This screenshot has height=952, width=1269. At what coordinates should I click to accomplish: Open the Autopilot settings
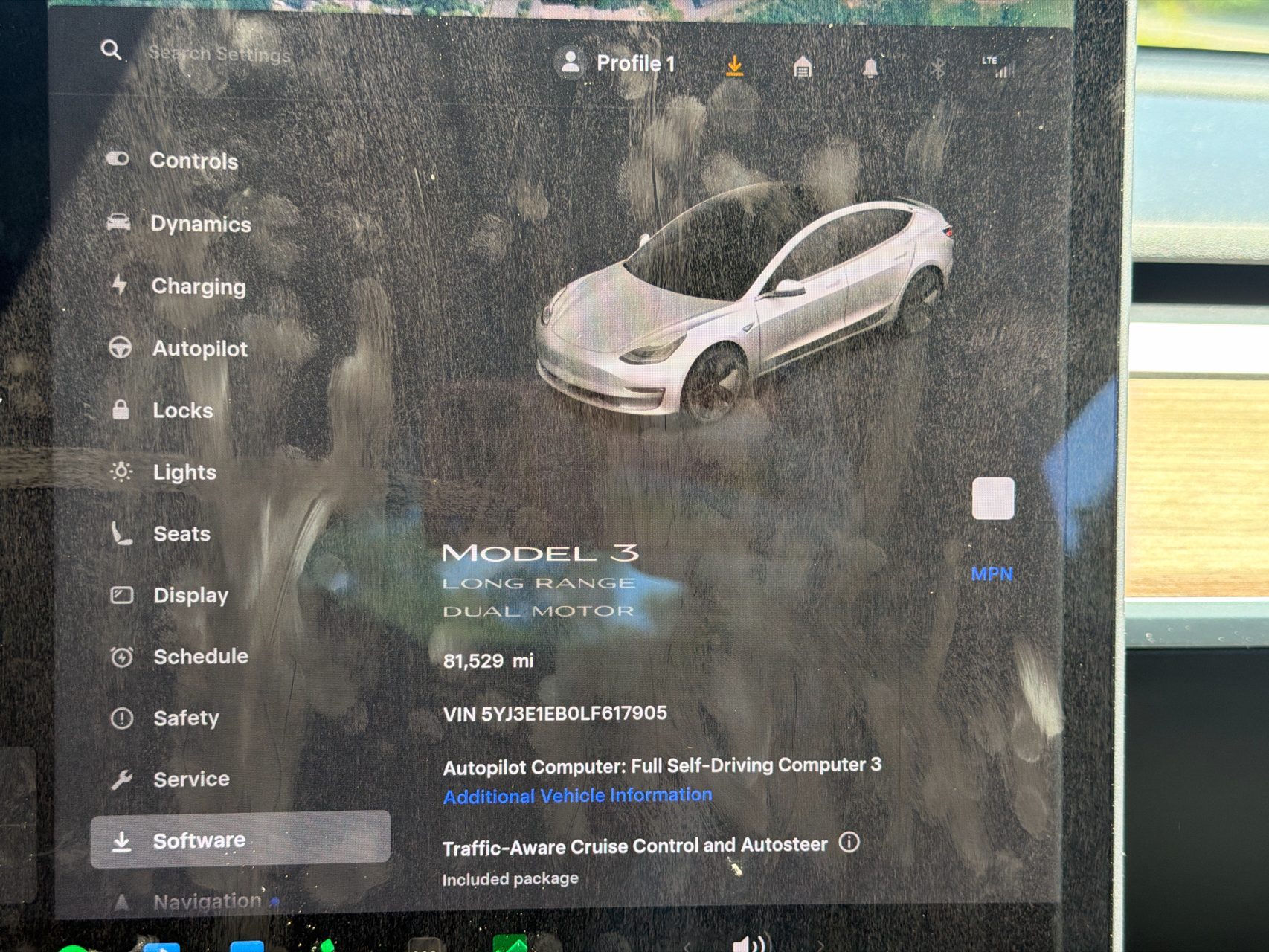click(178, 348)
